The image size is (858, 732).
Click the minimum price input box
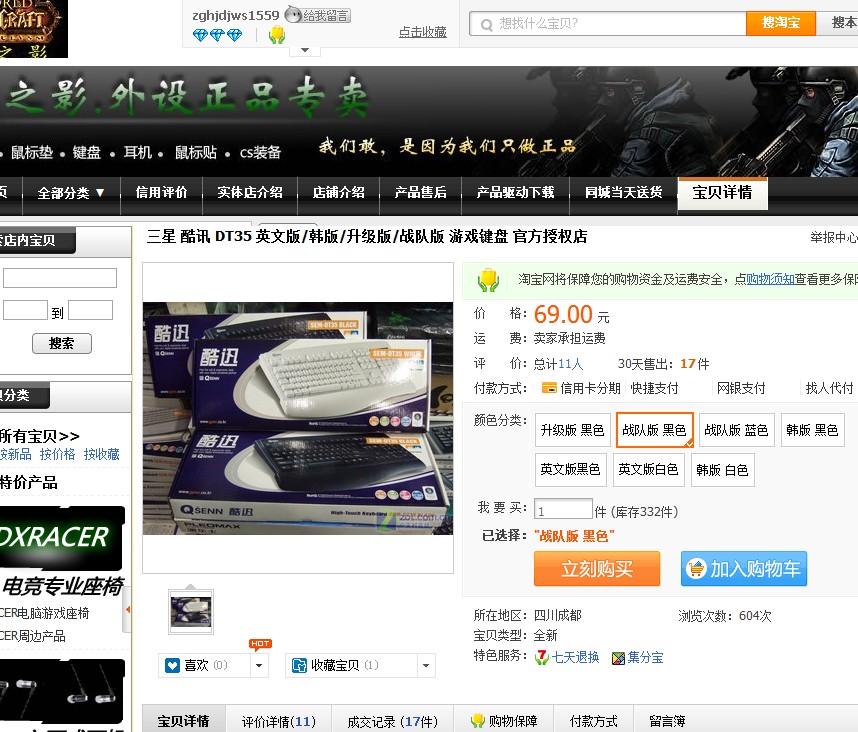(25, 310)
